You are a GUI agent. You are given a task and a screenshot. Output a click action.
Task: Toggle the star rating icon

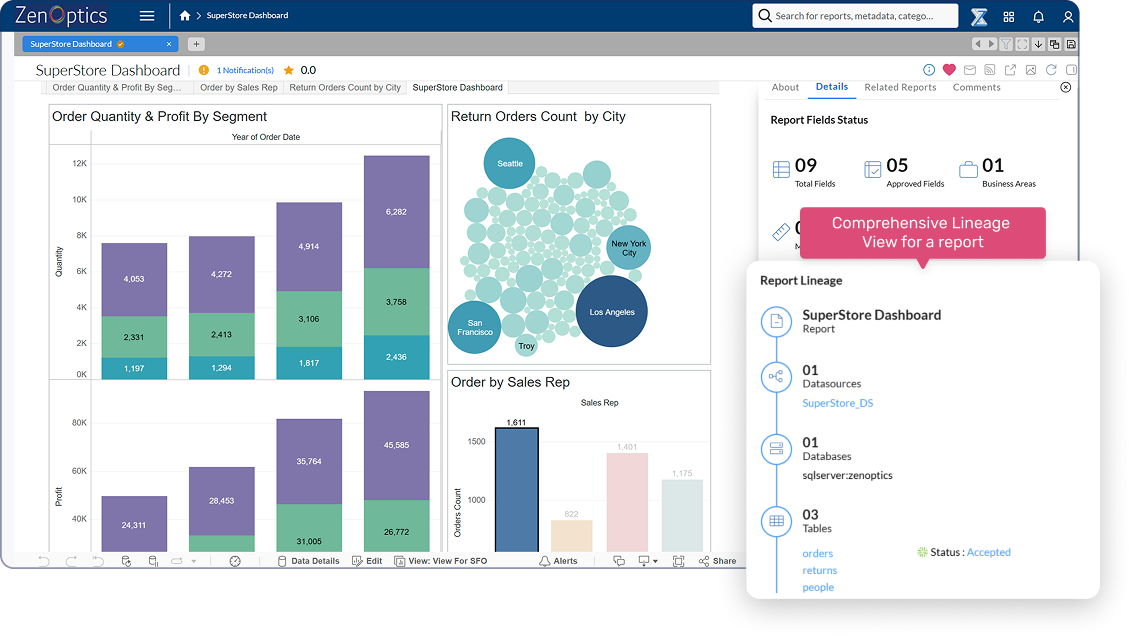point(289,70)
